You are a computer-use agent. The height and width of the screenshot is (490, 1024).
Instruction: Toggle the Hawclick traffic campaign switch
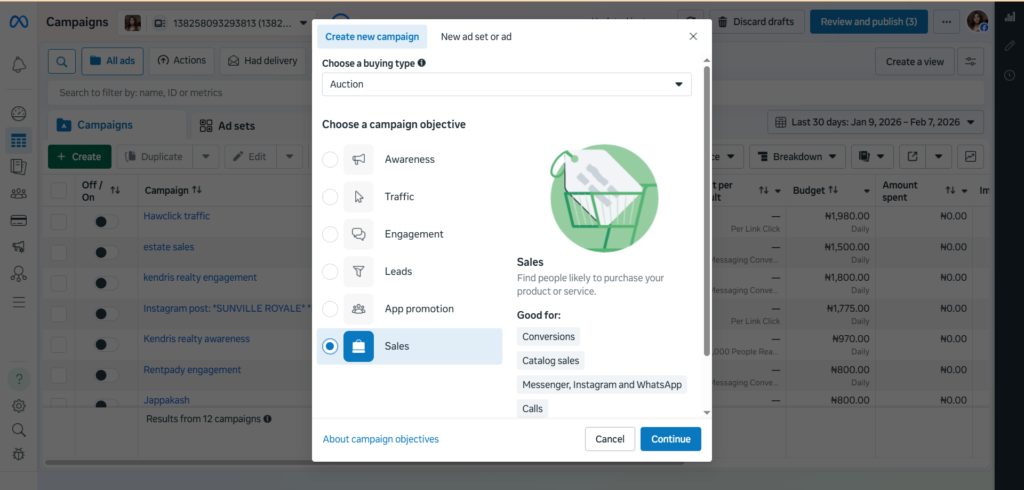[x=104, y=221]
